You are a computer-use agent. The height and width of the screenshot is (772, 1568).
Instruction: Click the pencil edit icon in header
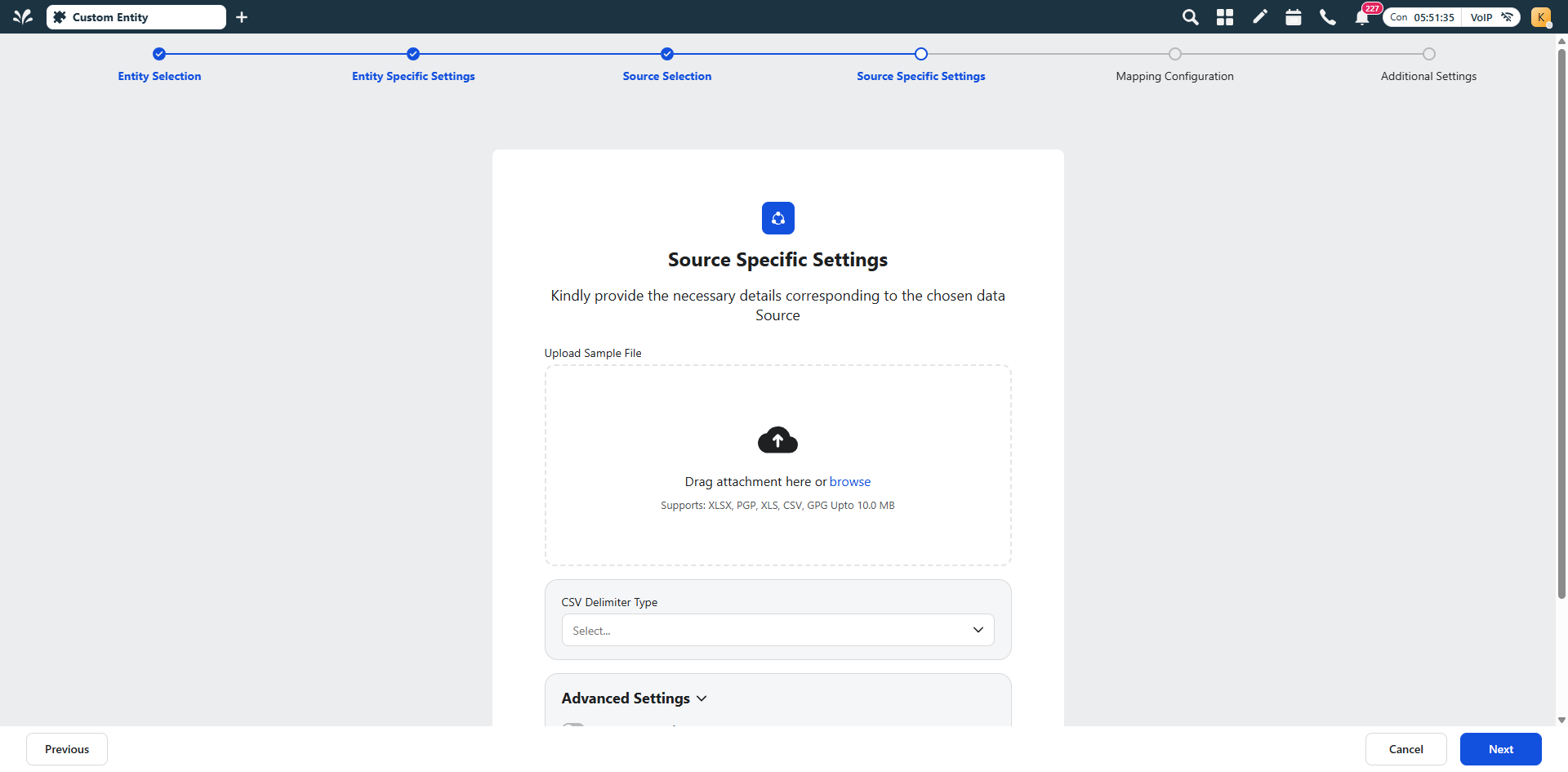click(1260, 17)
